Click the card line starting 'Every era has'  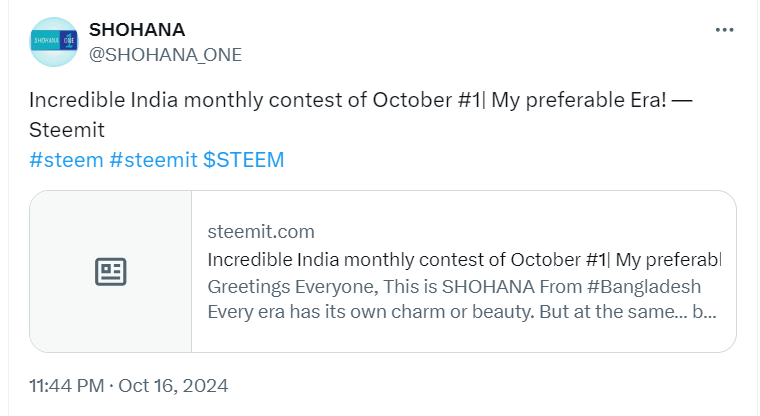[462, 312]
